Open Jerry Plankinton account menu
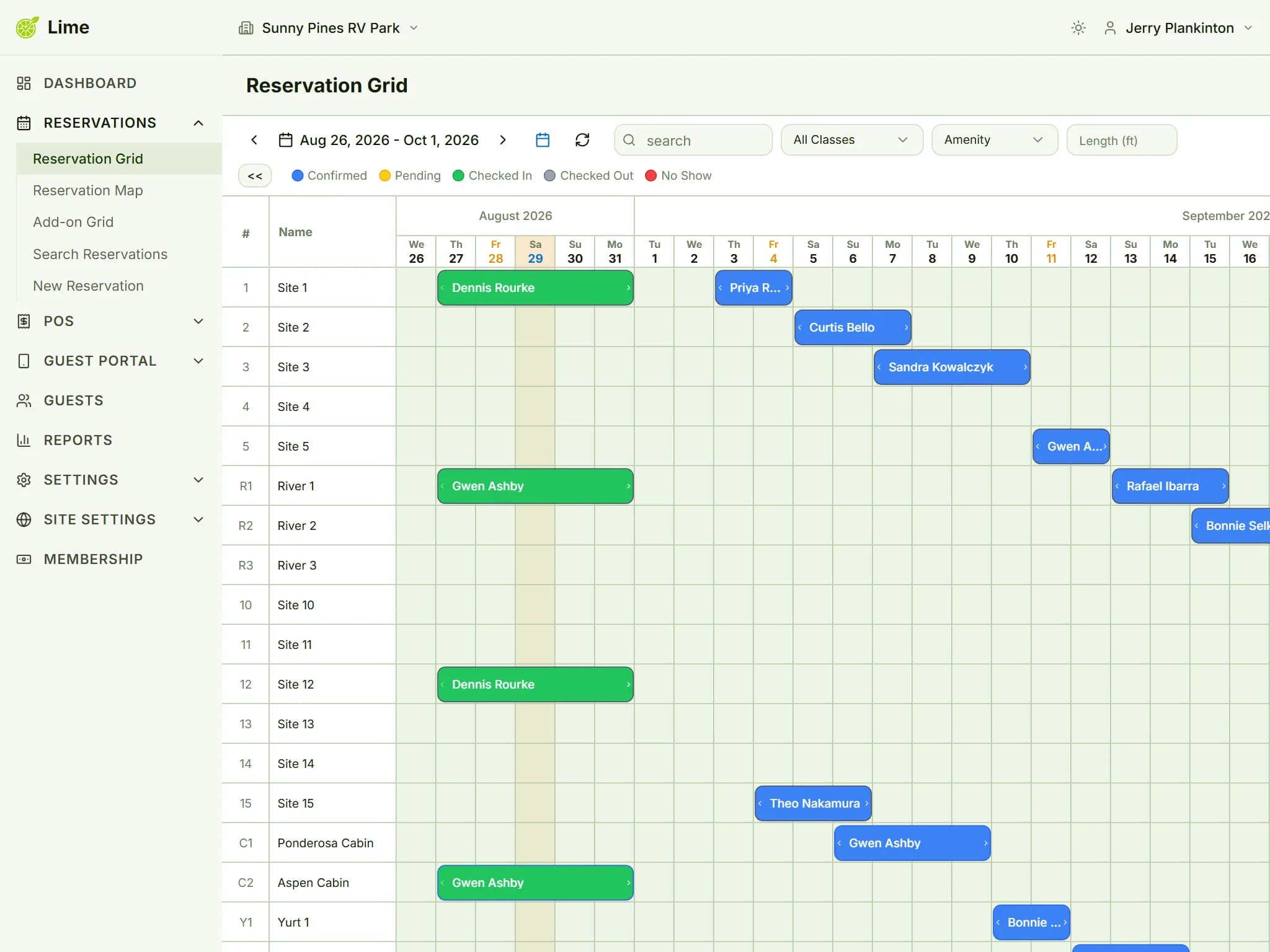Screen dimensions: 1270x952 [1179, 28]
